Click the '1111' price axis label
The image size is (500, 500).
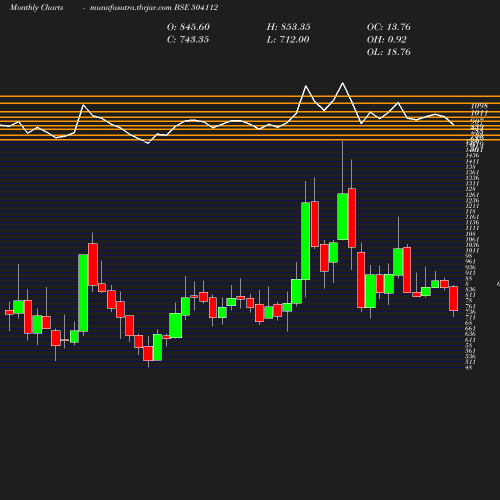click(472, 228)
